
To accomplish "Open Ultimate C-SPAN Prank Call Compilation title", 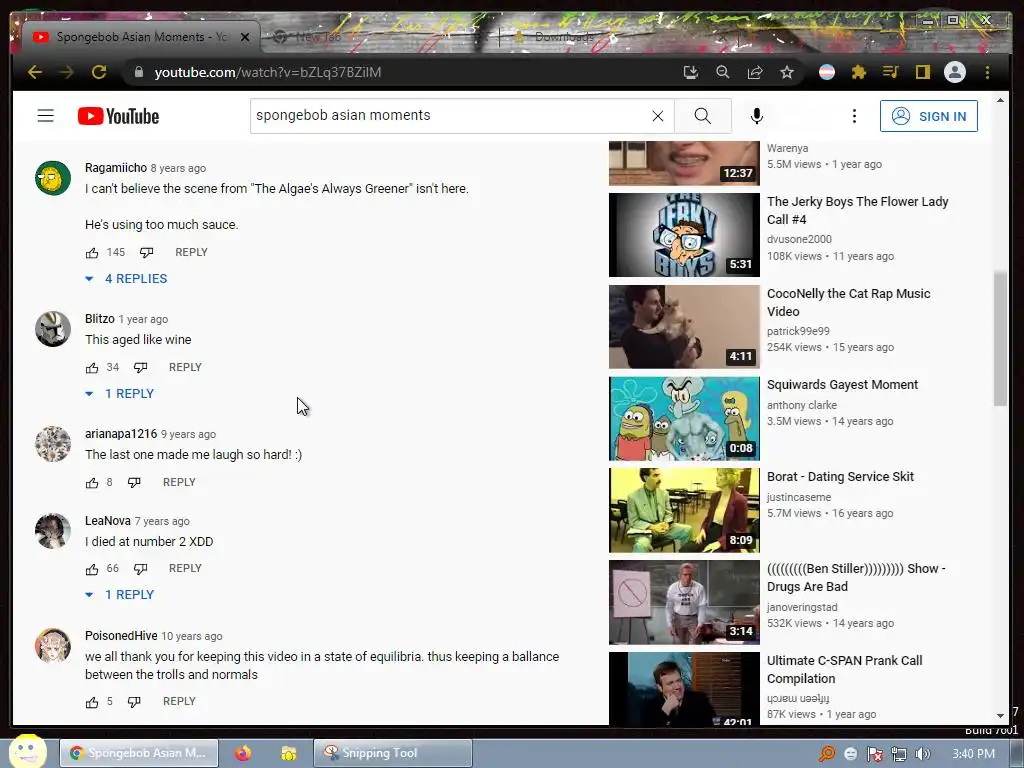I will click(844, 669).
